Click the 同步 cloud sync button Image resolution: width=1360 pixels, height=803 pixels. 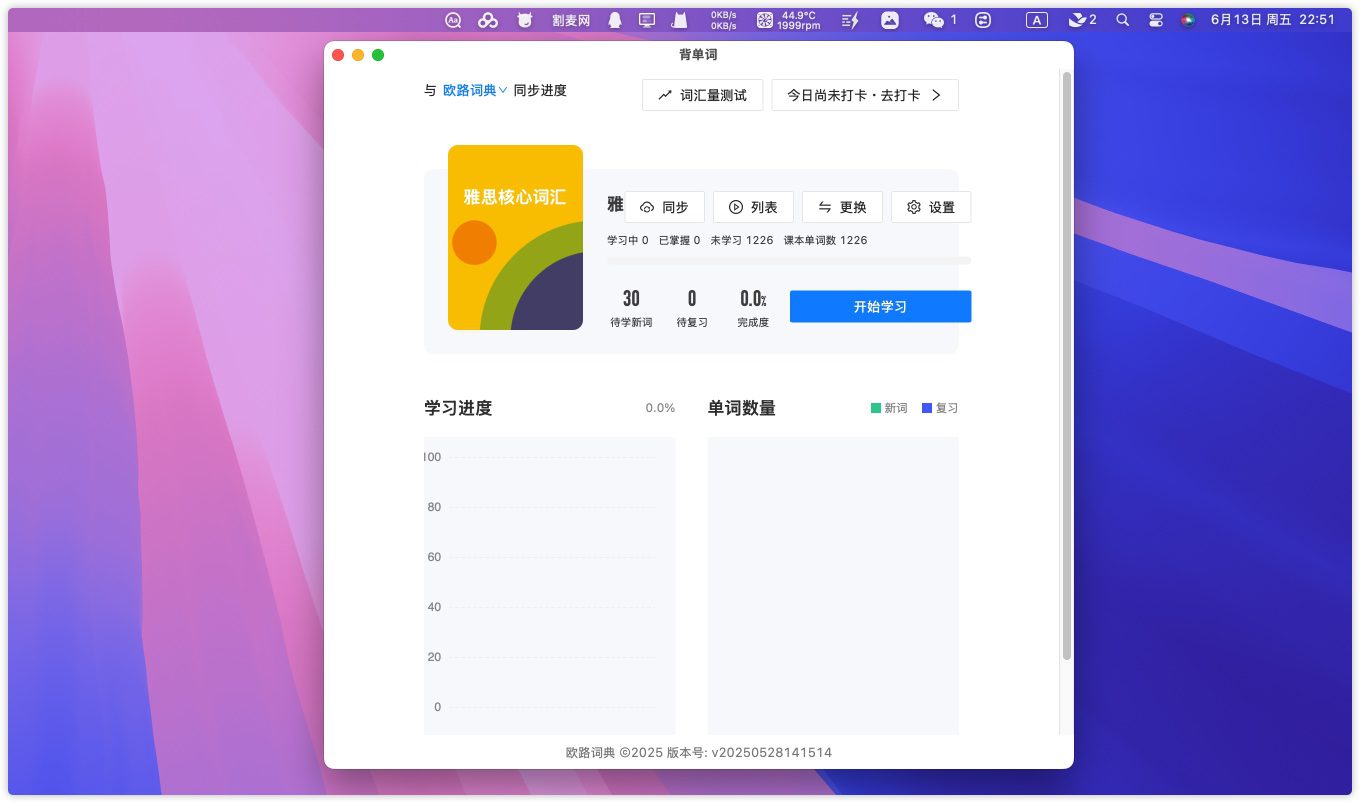pos(664,207)
